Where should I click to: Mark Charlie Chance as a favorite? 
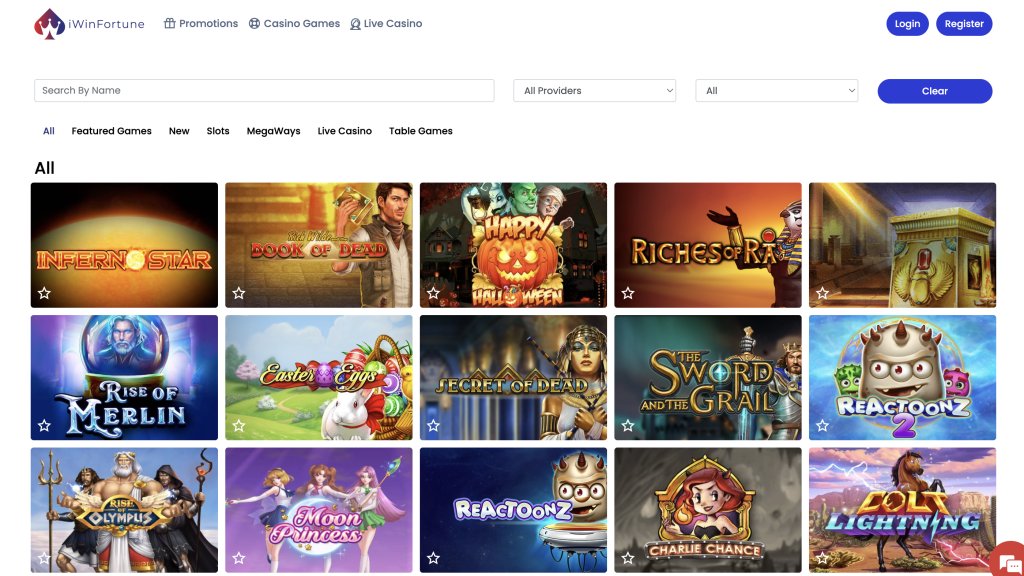pos(628,558)
